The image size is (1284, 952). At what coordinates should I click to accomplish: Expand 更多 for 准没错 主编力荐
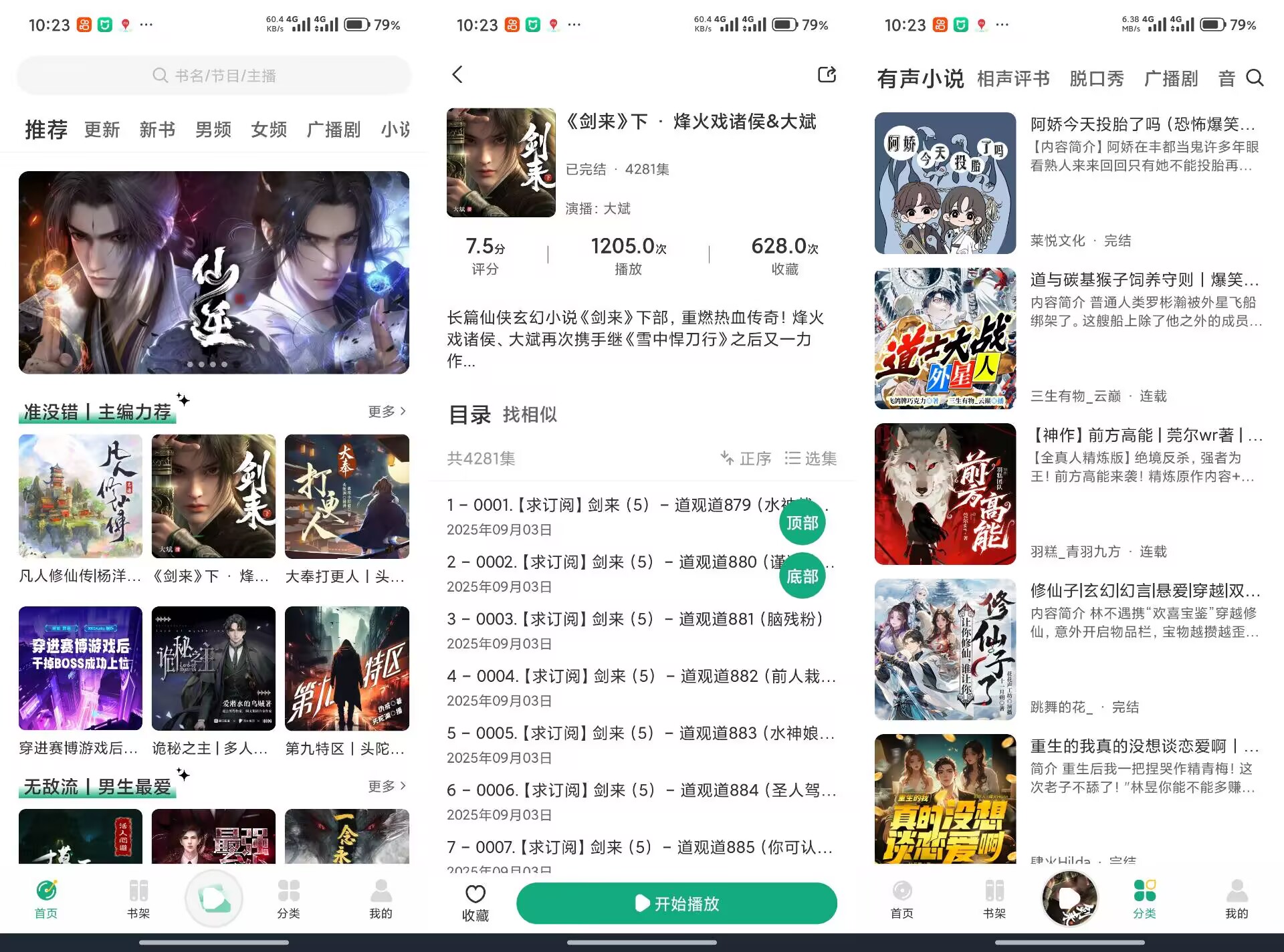[387, 411]
